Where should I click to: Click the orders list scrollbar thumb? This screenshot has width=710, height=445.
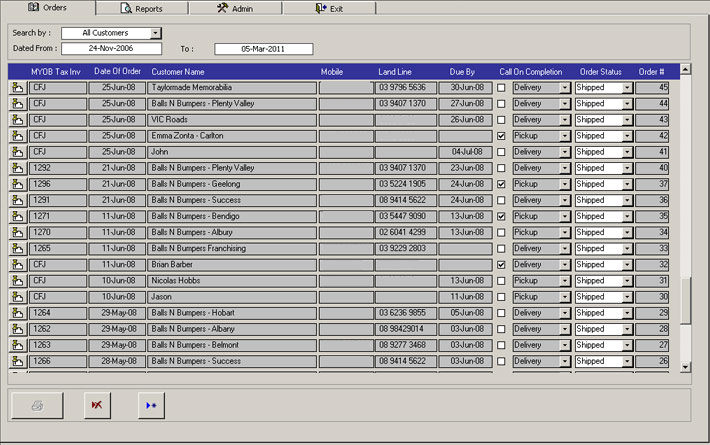(x=686, y=301)
